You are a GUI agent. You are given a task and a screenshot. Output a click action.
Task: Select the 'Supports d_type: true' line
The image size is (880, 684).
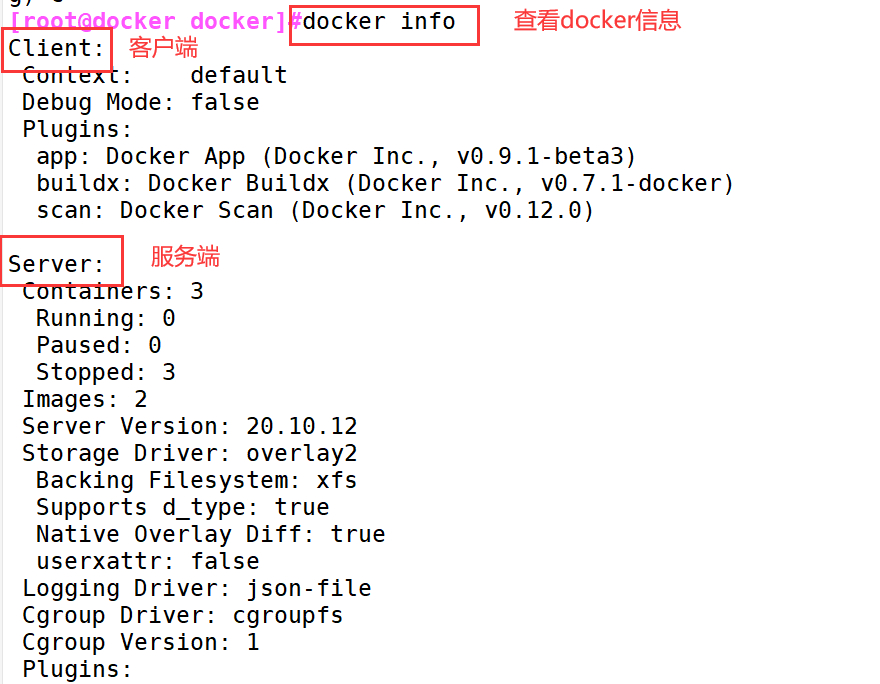point(183,507)
